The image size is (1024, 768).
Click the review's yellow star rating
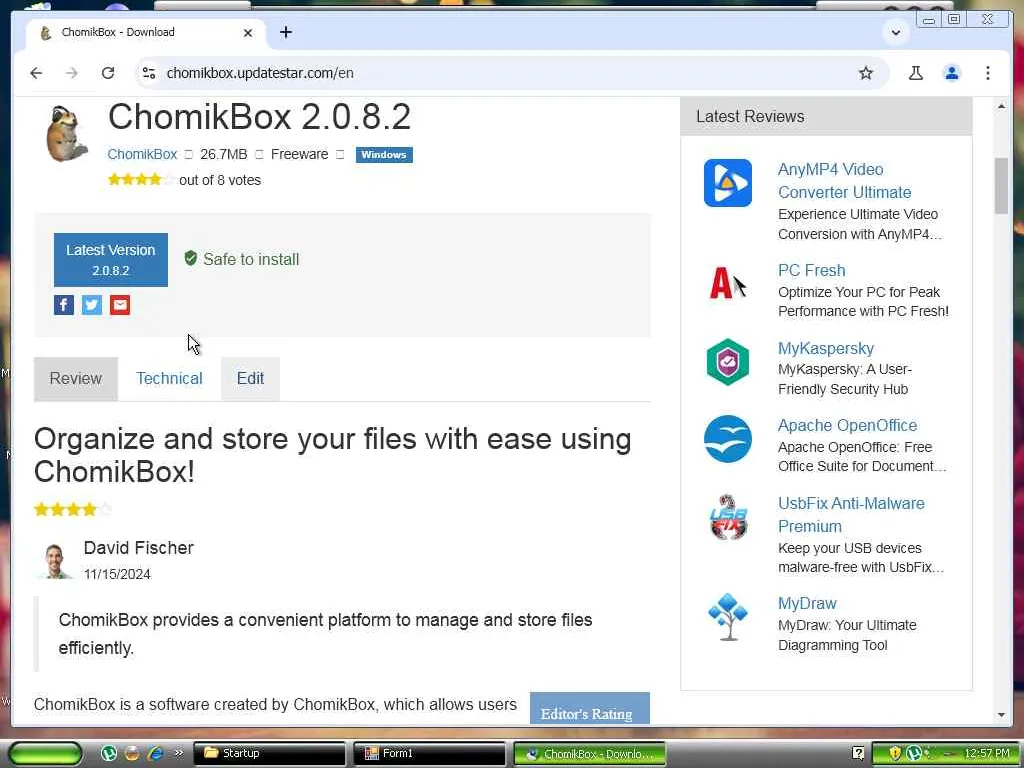73,509
